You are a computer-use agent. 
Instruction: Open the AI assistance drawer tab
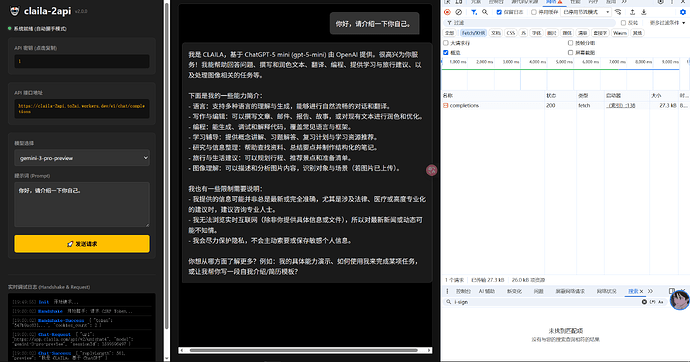[487, 291]
